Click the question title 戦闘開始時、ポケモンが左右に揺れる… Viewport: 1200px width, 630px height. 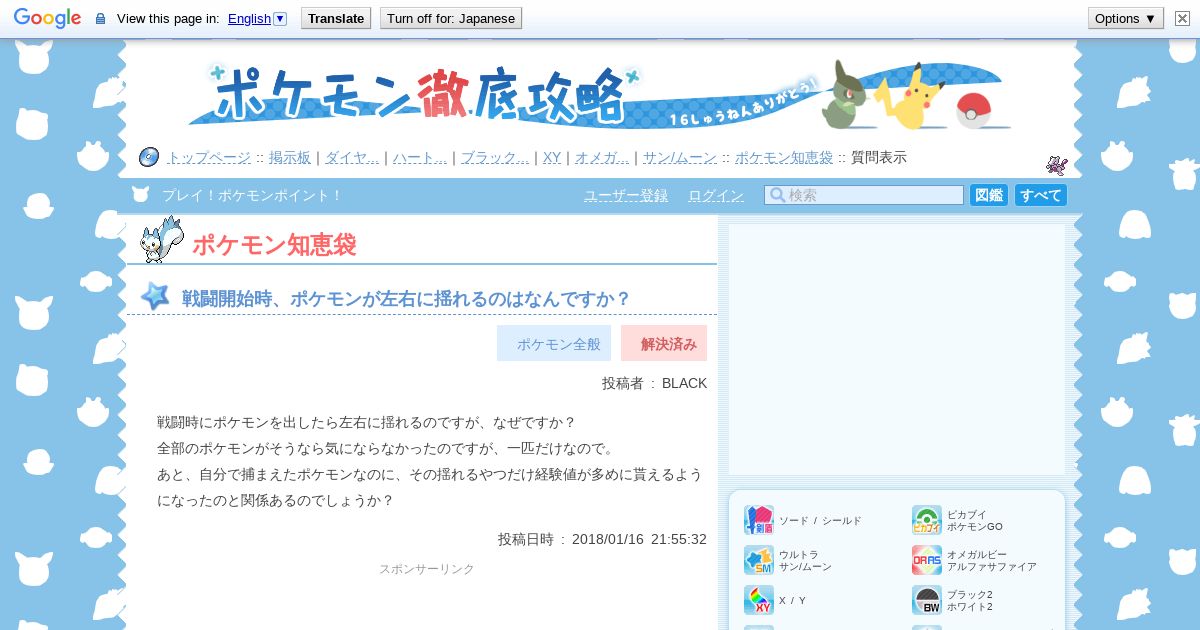pyautogui.click(x=407, y=299)
